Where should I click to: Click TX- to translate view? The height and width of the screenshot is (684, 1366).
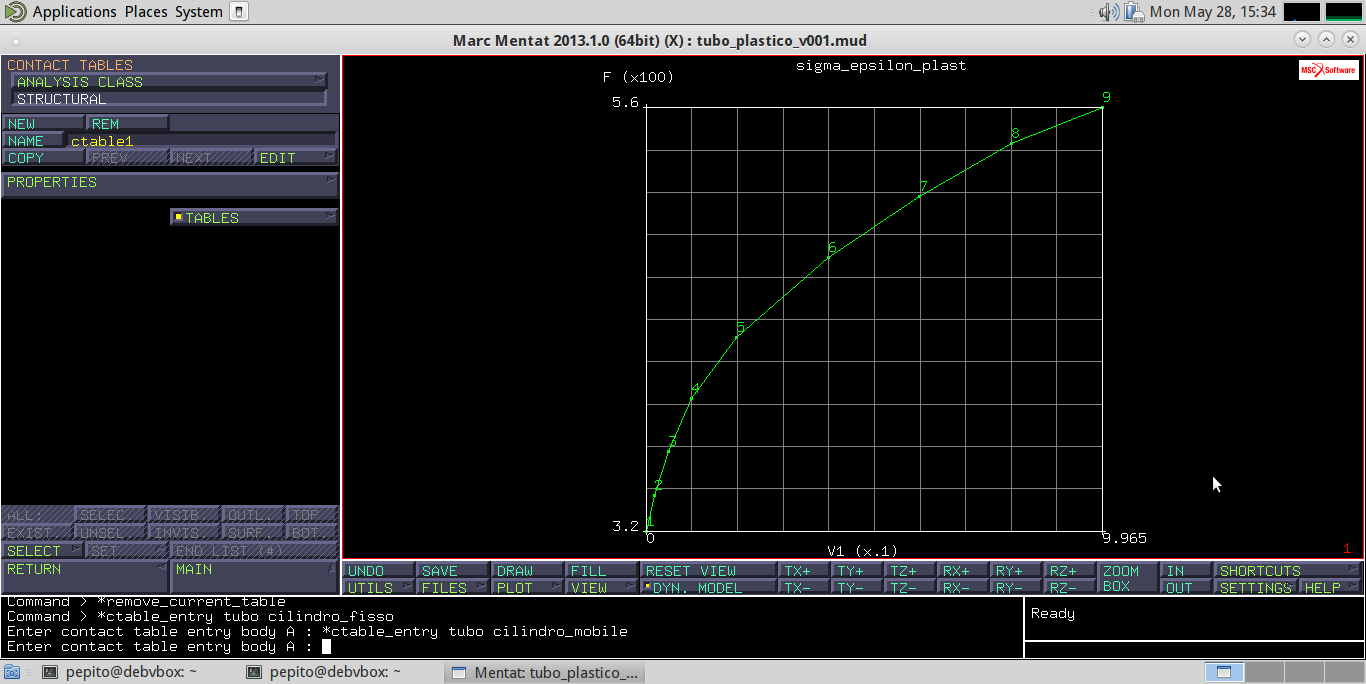pyautogui.click(x=806, y=588)
